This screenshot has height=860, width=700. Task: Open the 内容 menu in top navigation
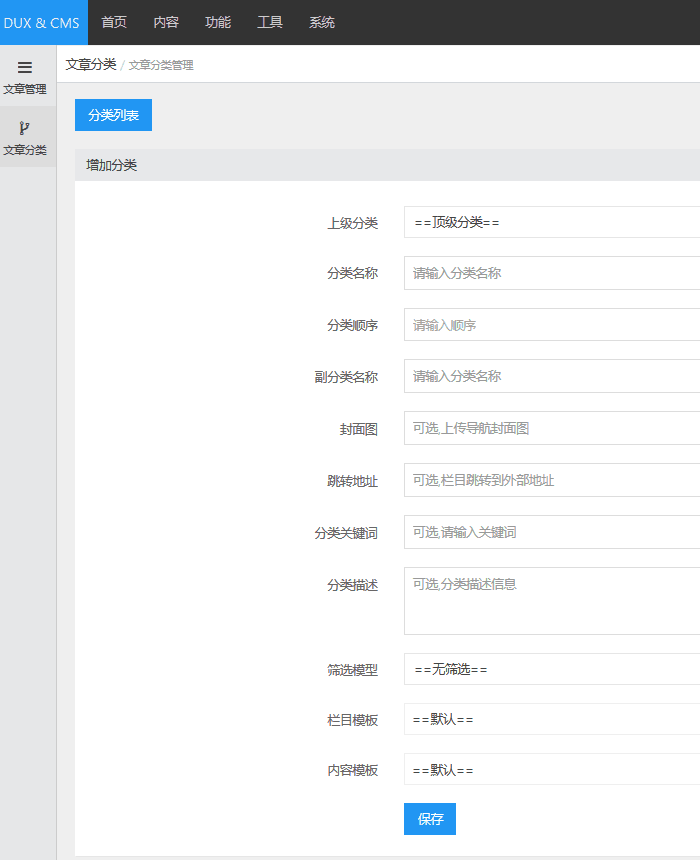point(166,22)
